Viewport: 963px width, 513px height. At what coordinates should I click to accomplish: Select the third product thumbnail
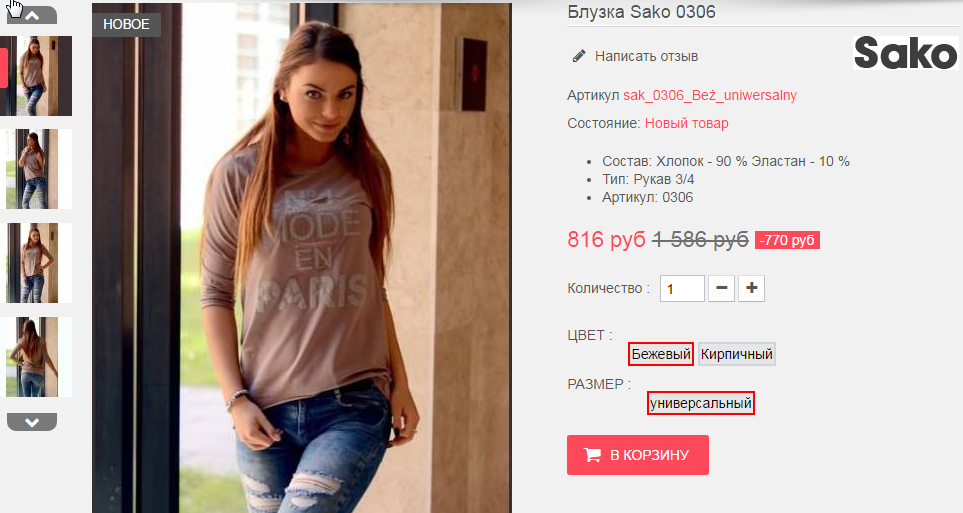pos(39,263)
